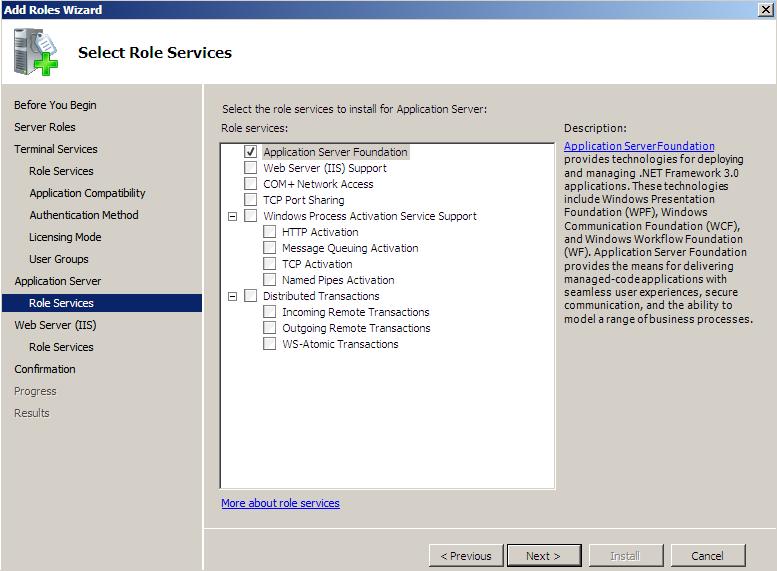Open User Groups step
This screenshot has width=777, height=571.
coord(58,259)
